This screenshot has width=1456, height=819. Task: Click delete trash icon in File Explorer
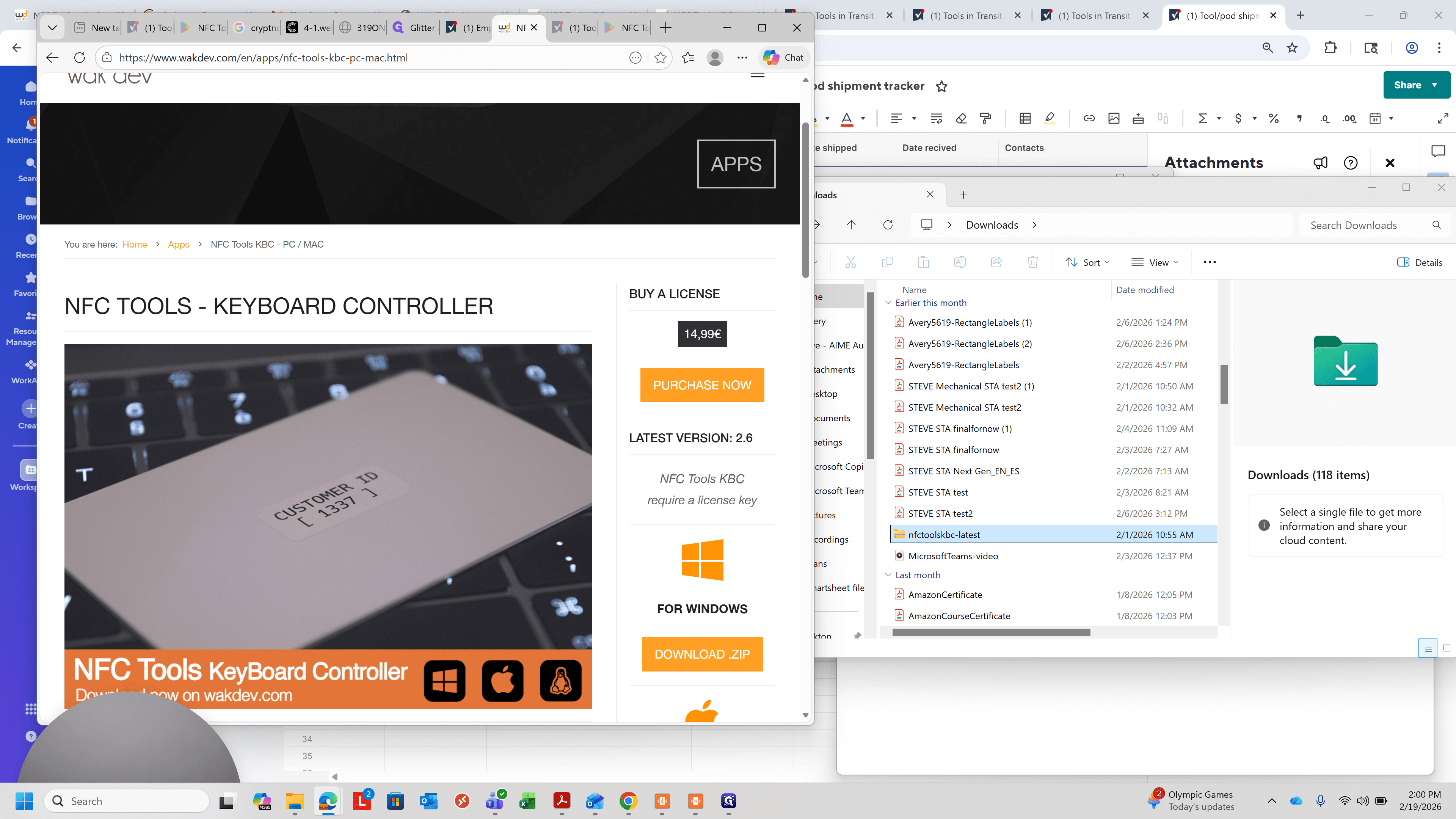(1032, 262)
